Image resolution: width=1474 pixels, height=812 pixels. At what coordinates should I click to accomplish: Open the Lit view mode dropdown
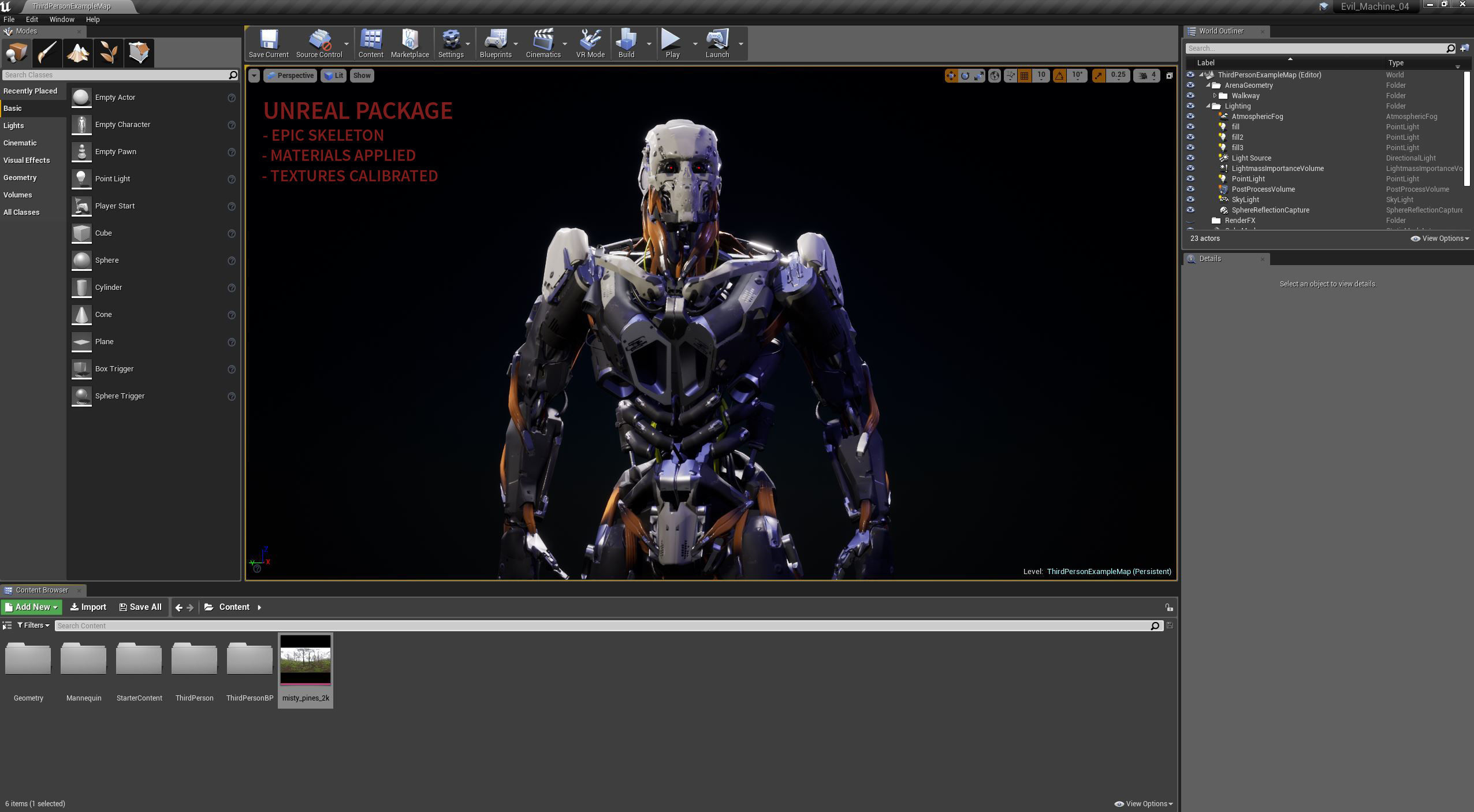tap(333, 76)
